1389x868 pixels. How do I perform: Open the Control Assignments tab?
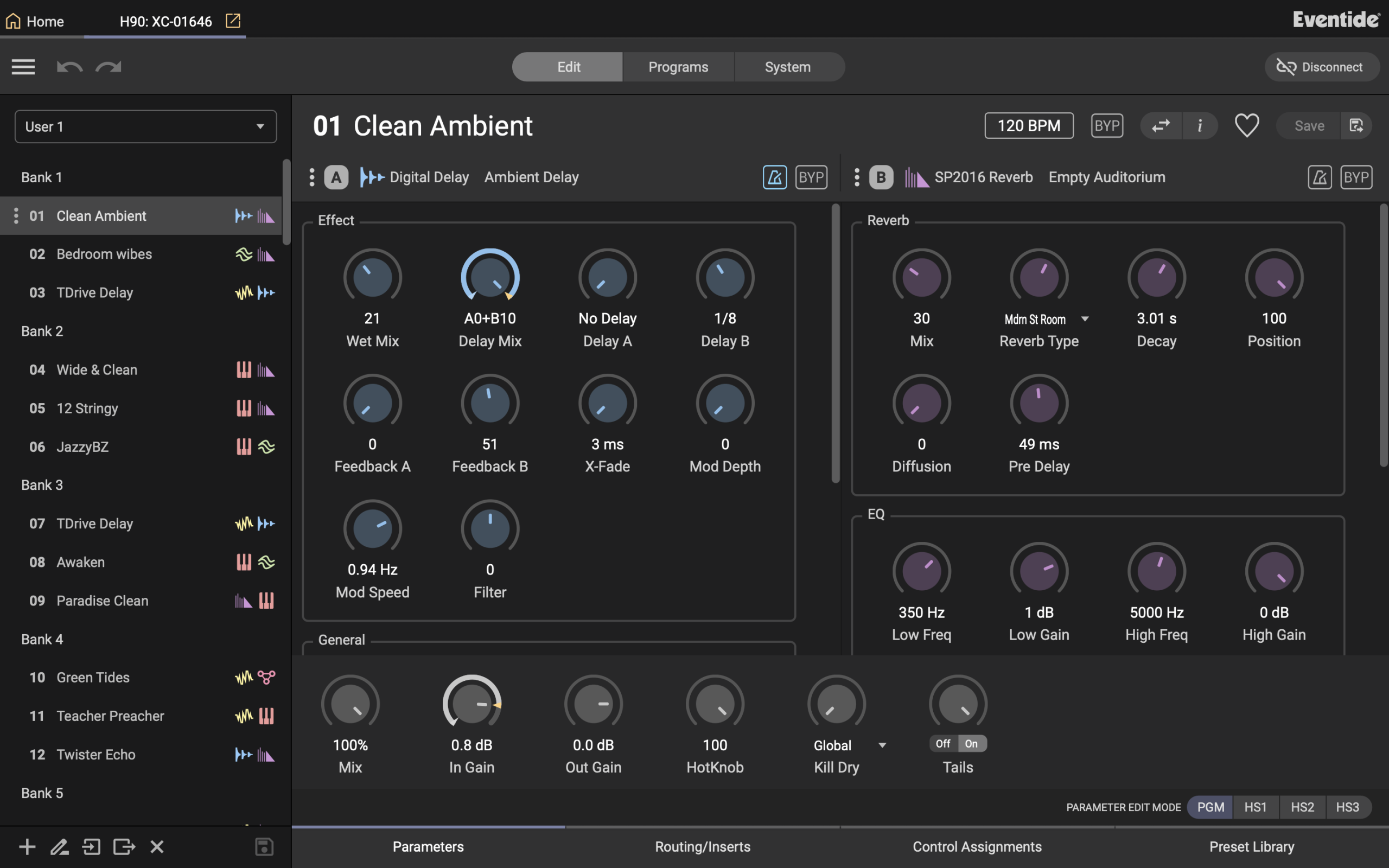point(977,847)
